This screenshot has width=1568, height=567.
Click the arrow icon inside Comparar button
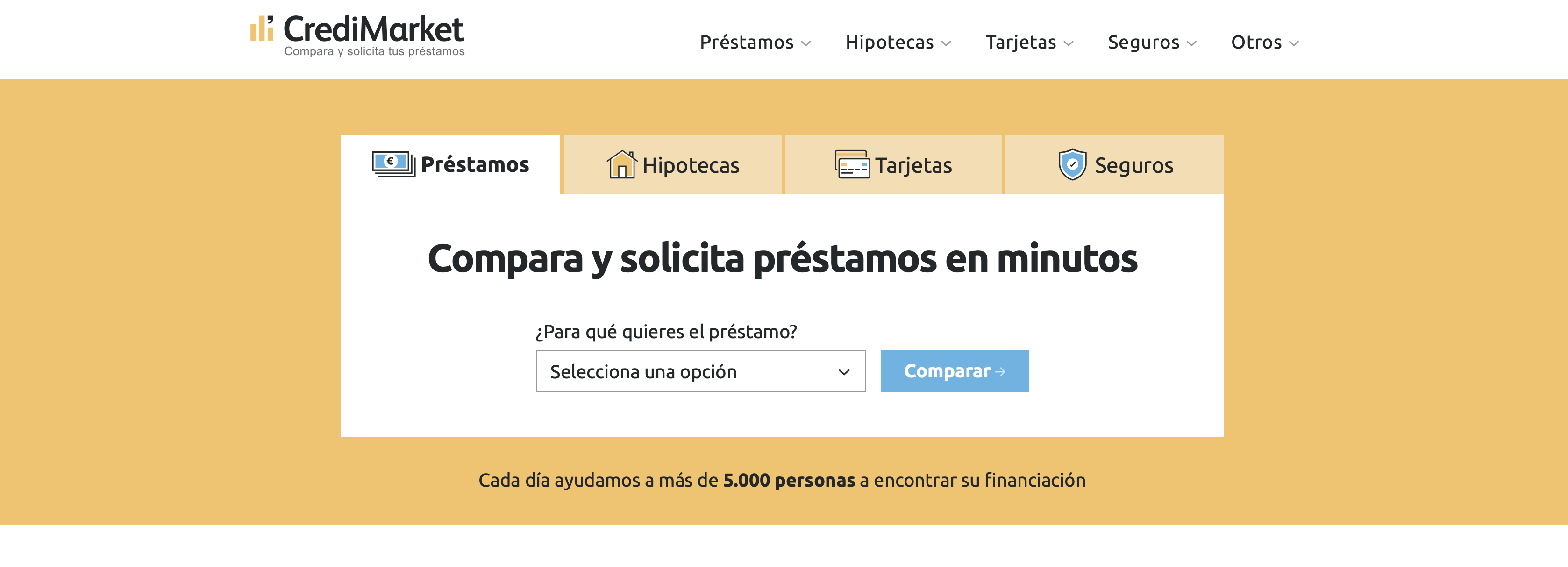1000,372
